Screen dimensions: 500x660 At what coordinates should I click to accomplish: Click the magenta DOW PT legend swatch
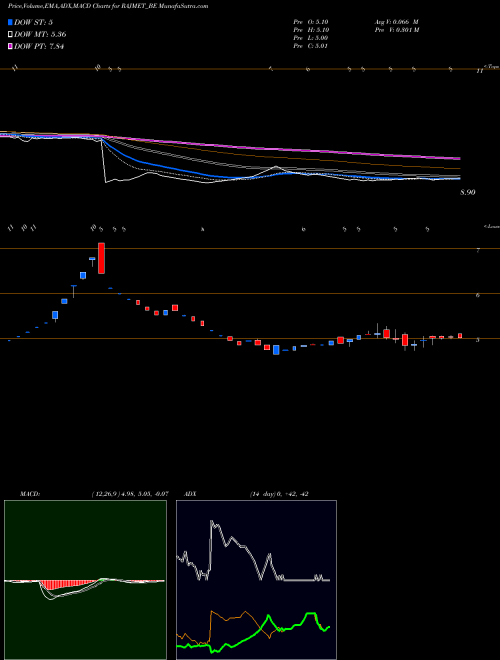(x=10, y=46)
